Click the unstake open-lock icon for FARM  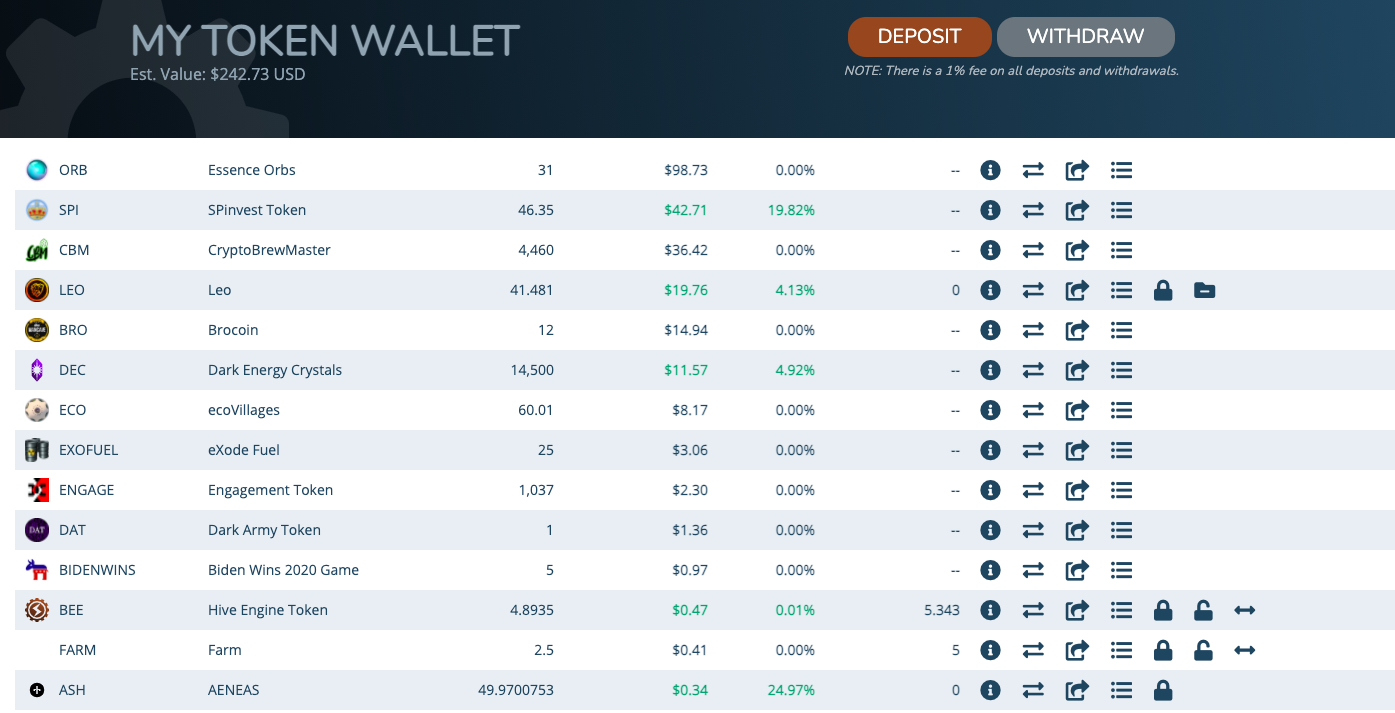[1204, 650]
